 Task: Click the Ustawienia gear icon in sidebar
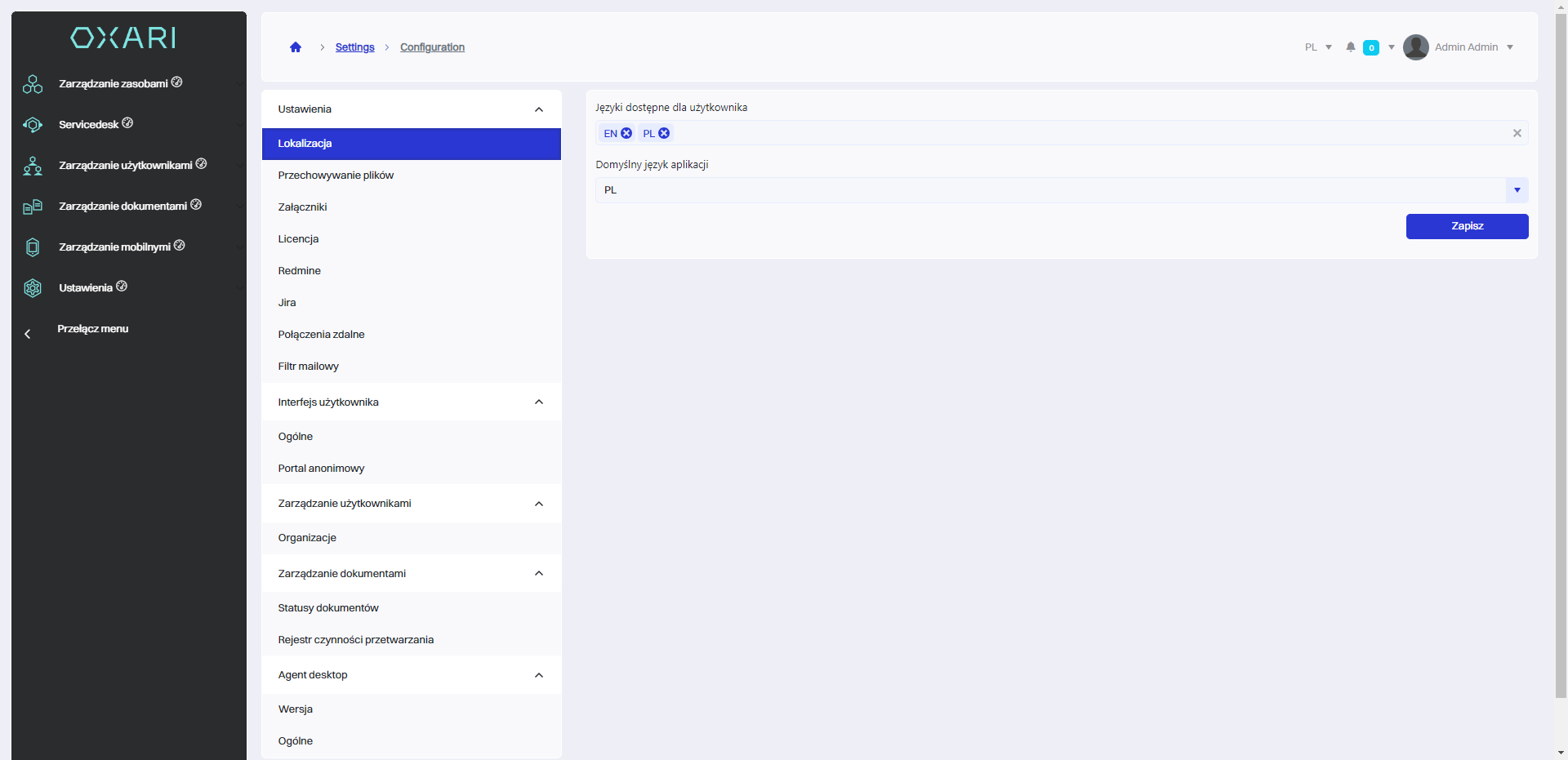pyautogui.click(x=33, y=288)
